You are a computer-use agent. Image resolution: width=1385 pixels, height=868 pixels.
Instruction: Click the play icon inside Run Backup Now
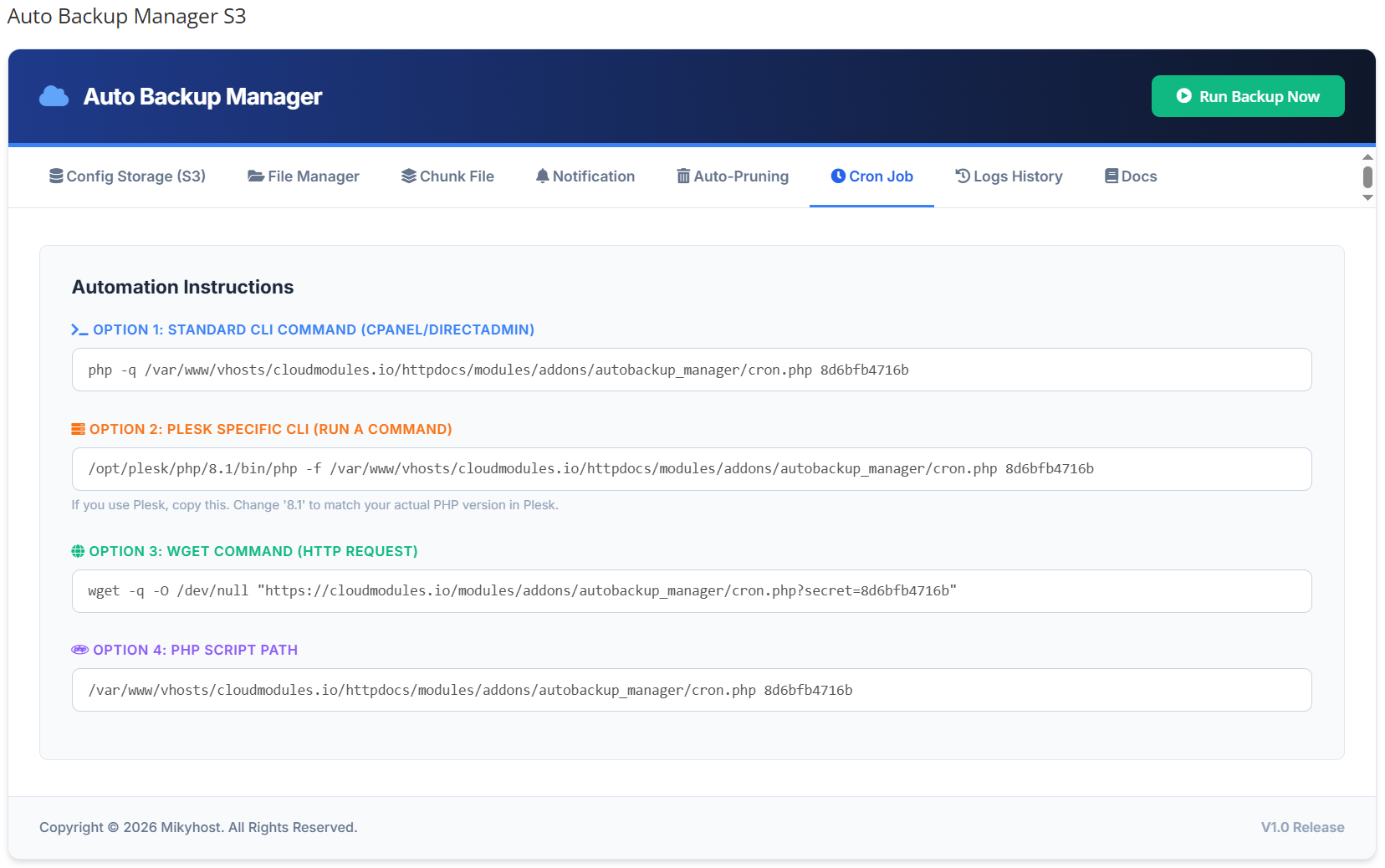[1182, 95]
